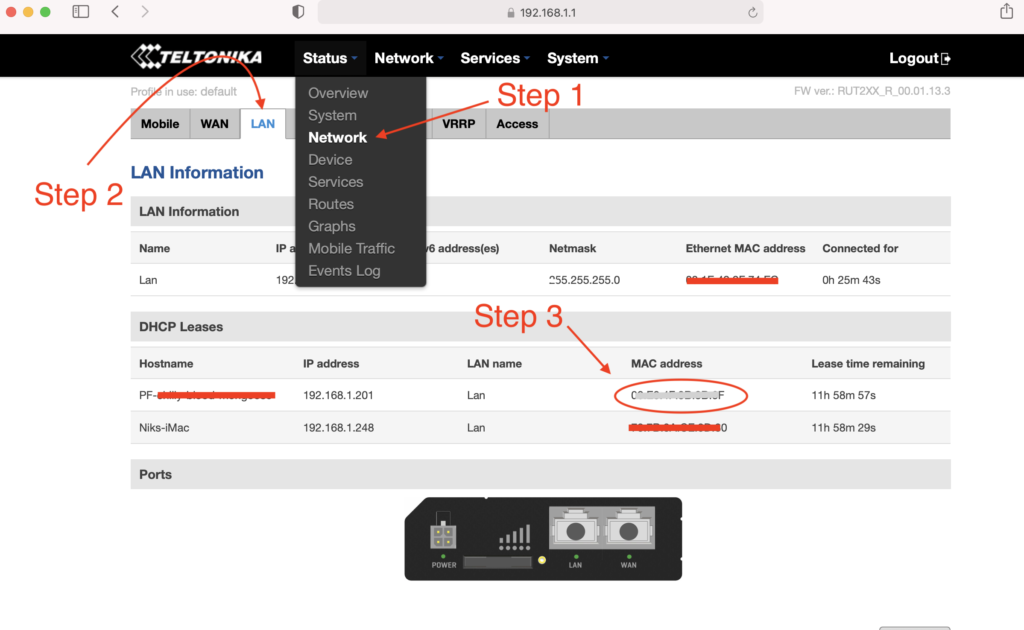Switch to the WAN tab

[x=215, y=124]
